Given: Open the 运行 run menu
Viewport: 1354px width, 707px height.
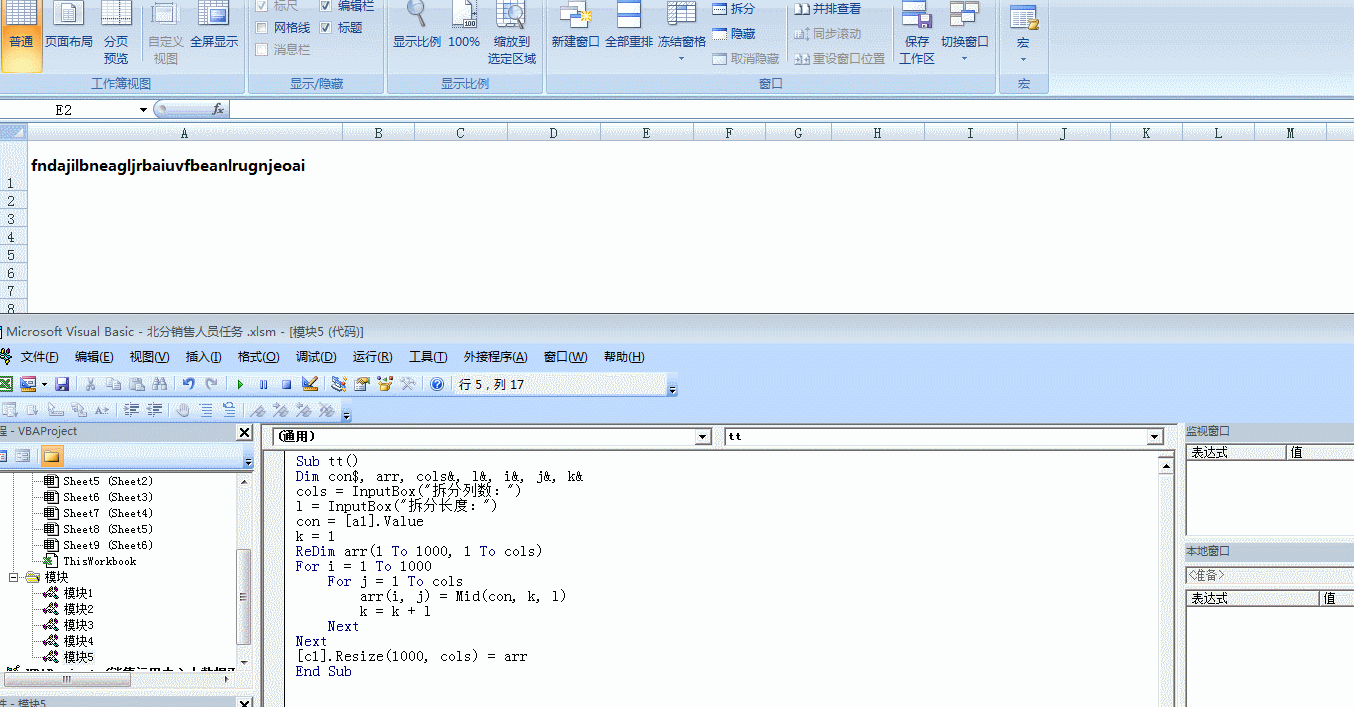Looking at the screenshot, I should coord(370,356).
